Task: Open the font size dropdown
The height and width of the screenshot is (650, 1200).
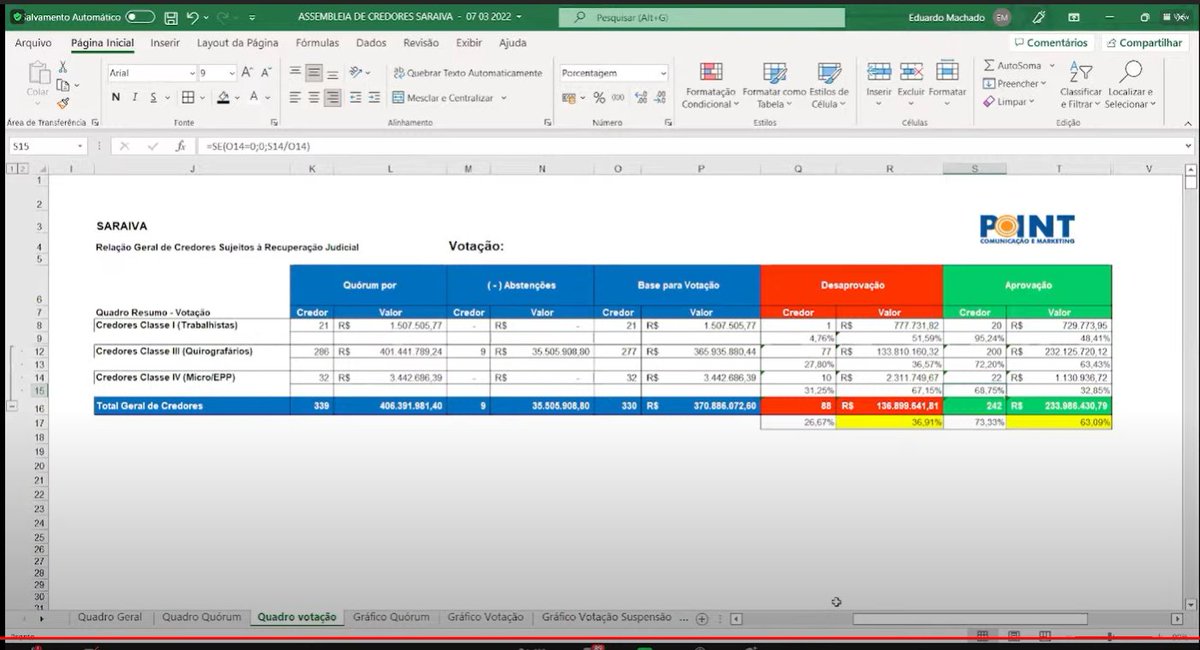Action: (230, 73)
